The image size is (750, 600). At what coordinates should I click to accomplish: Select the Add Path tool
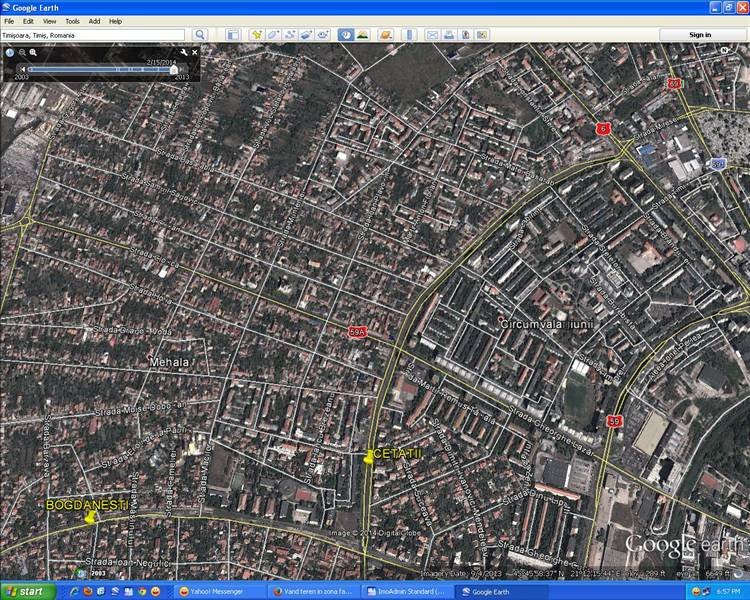tap(290, 35)
